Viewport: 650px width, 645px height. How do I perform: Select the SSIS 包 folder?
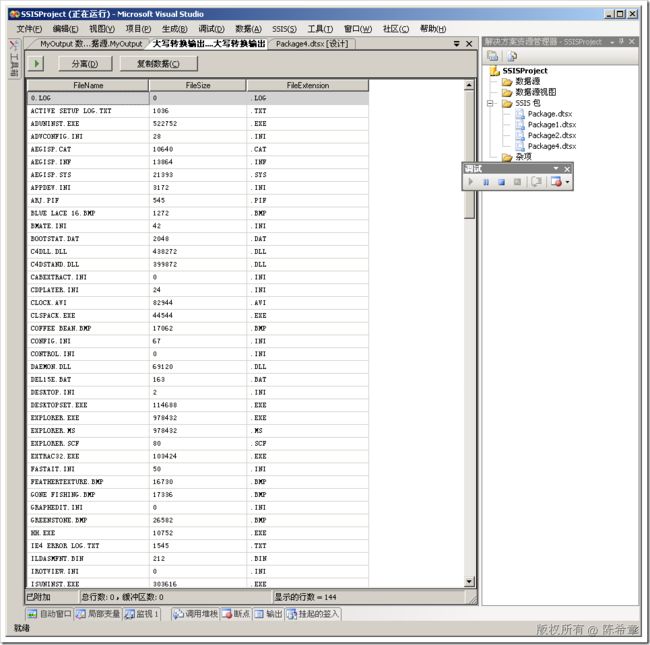(x=528, y=103)
